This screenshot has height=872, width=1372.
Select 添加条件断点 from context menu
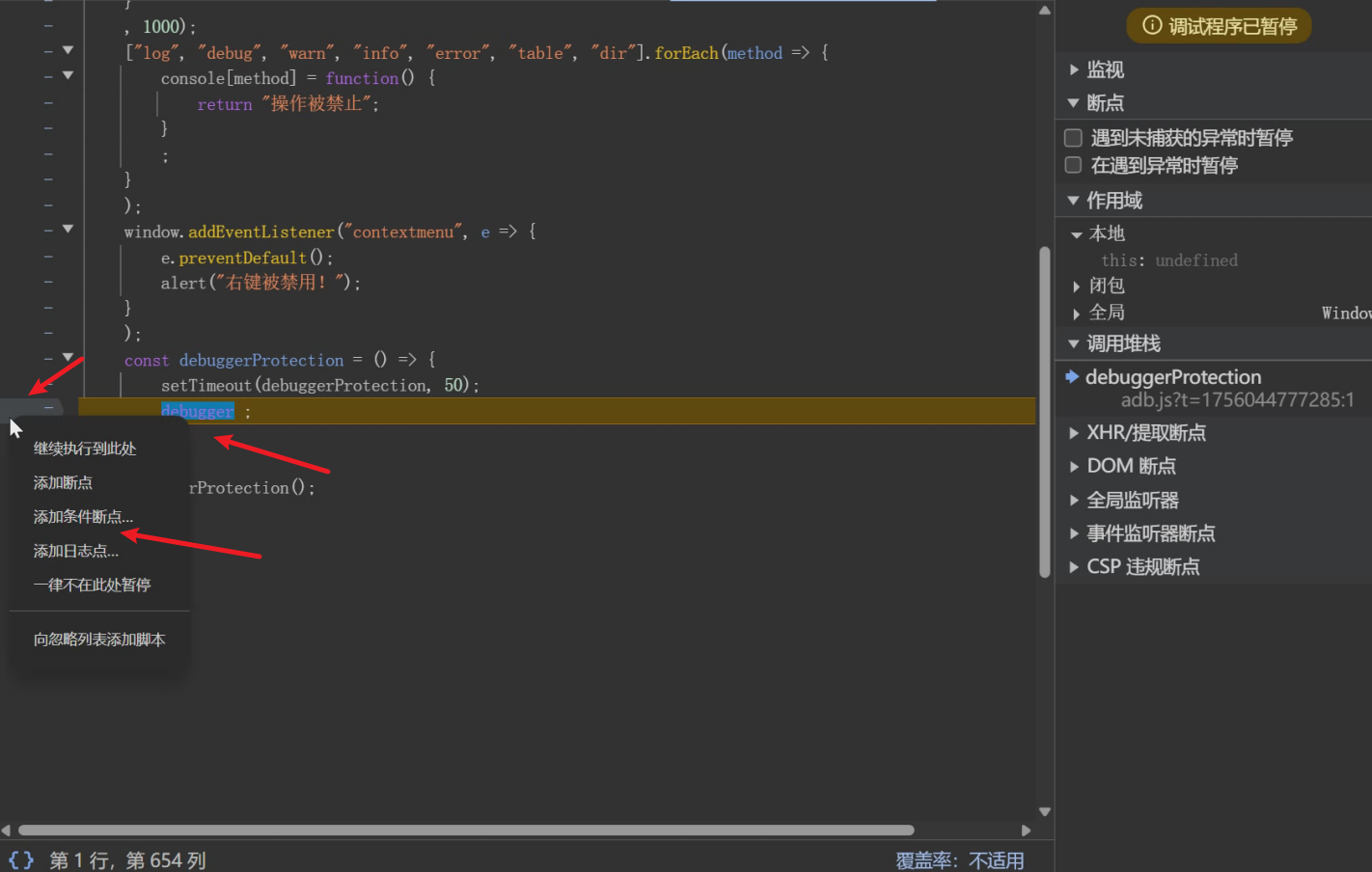point(83,517)
